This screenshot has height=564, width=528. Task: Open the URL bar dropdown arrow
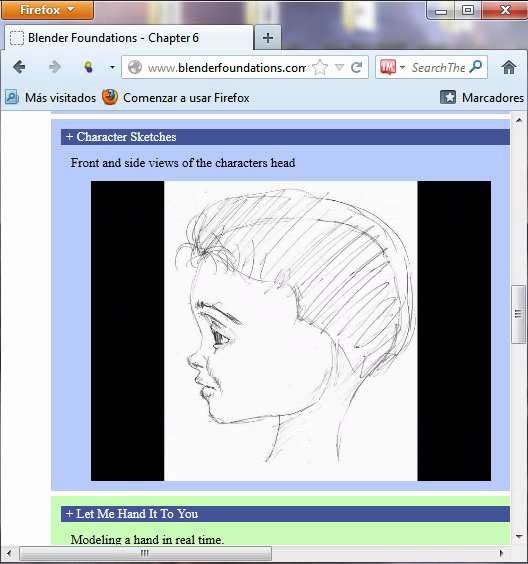(x=339, y=67)
